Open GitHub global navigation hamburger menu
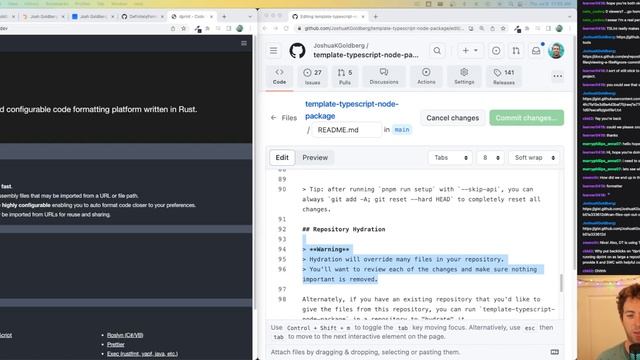 point(273,51)
